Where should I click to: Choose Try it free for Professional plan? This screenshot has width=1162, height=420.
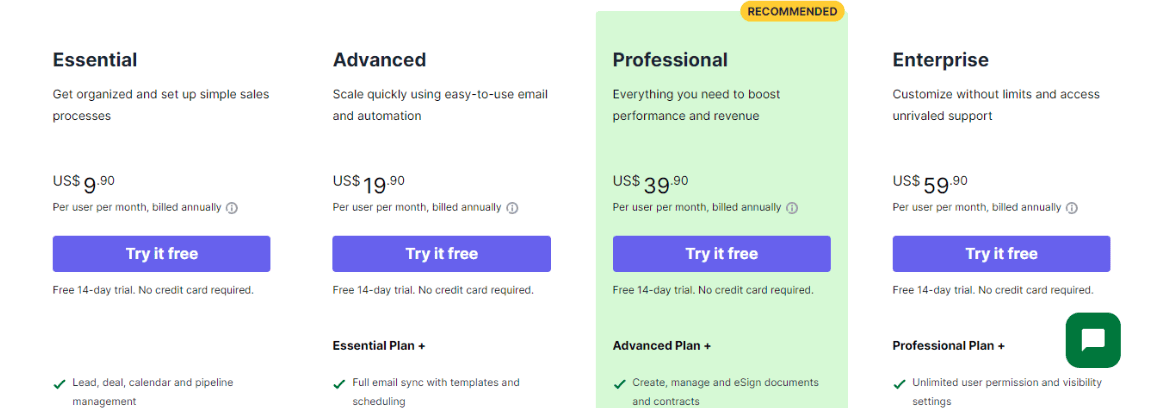click(722, 254)
